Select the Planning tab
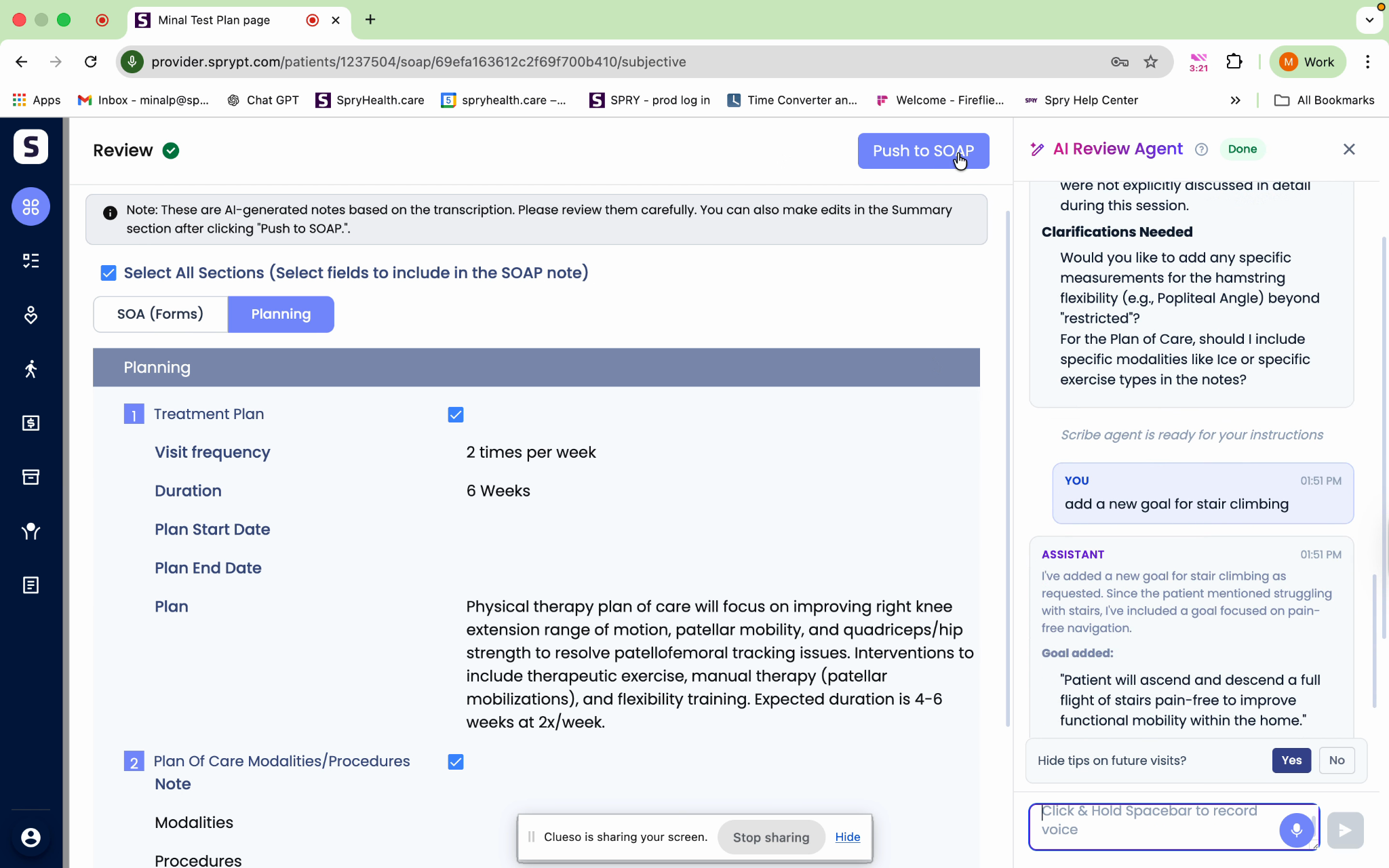 281,314
